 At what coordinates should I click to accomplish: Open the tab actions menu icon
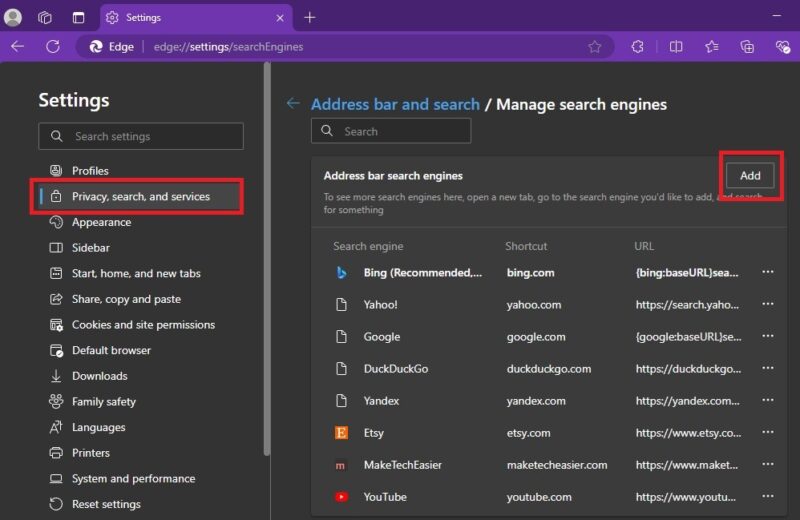pyautogui.click(x=78, y=18)
